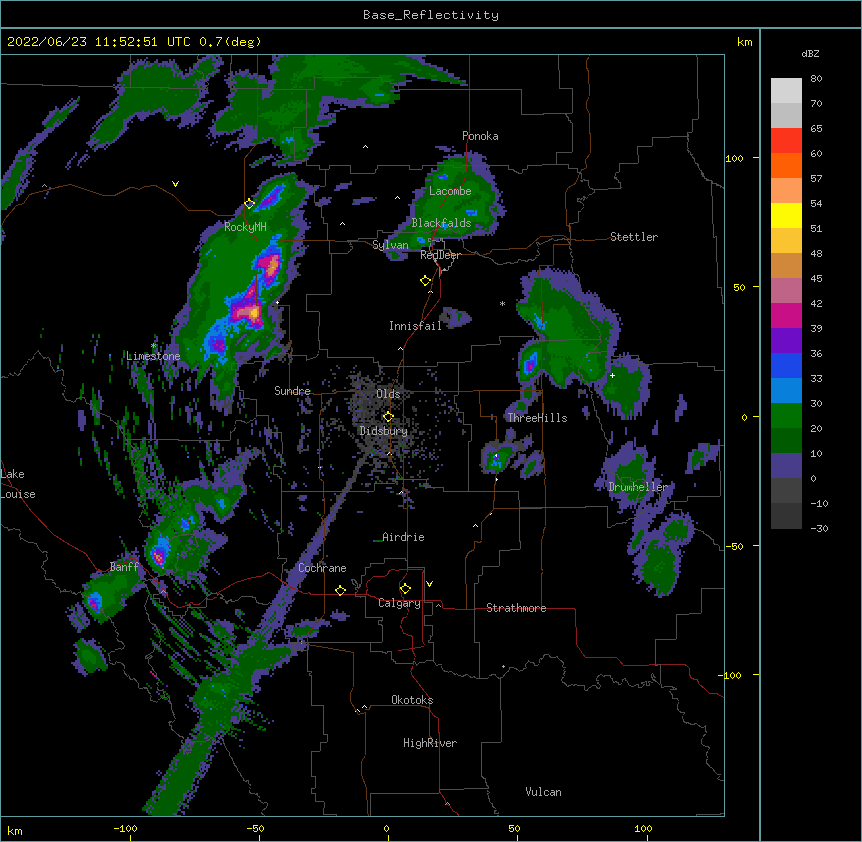Click the yellow diamond marker above Calgary label
This screenshot has height=842, width=862.
(405, 589)
